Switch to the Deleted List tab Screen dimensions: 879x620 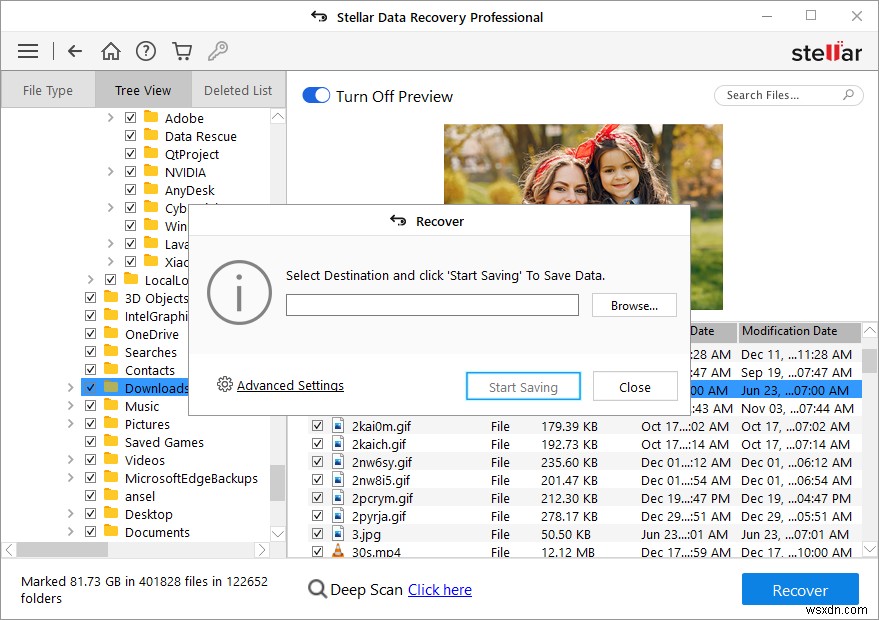tap(237, 89)
